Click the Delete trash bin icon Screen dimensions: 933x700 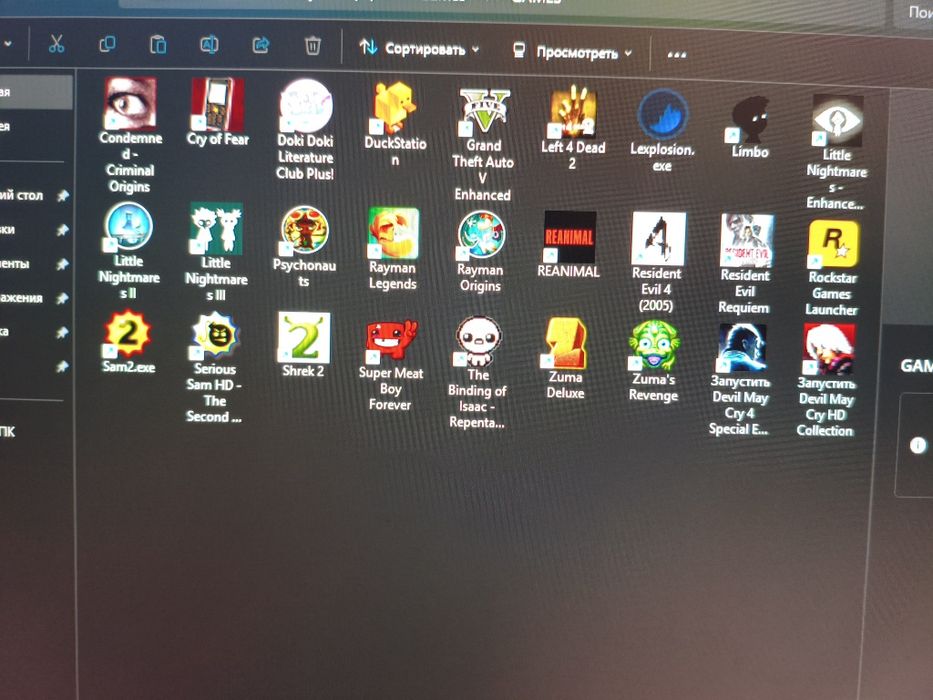(312, 46)
